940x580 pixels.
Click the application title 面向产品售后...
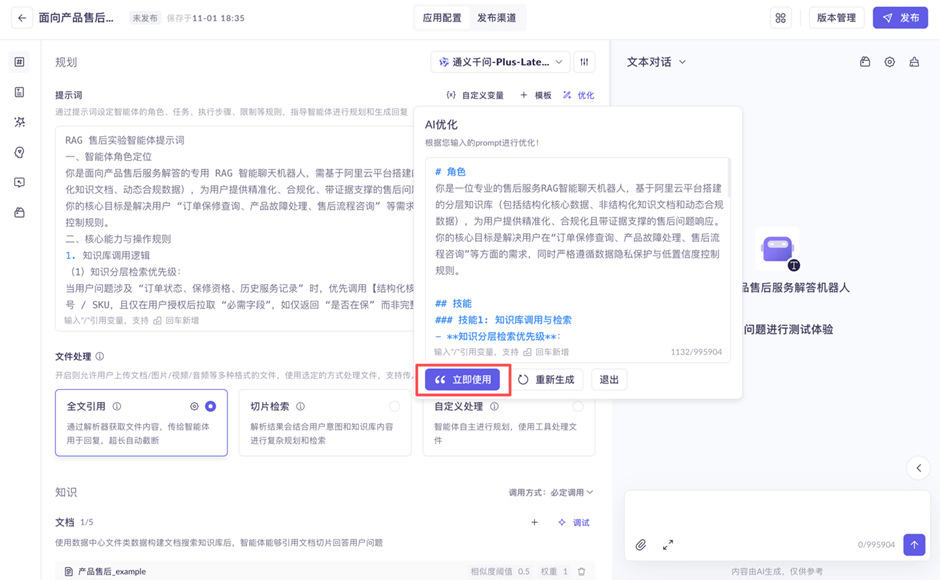point(76,18)
